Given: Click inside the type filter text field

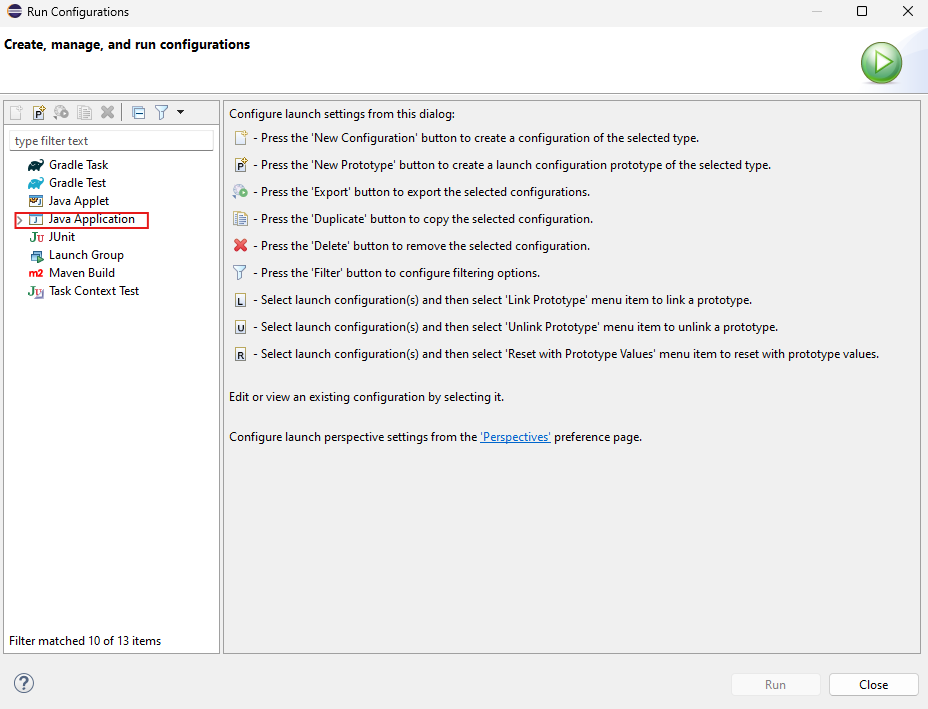Looking at the screenshot, I should (x=111, y=141).
